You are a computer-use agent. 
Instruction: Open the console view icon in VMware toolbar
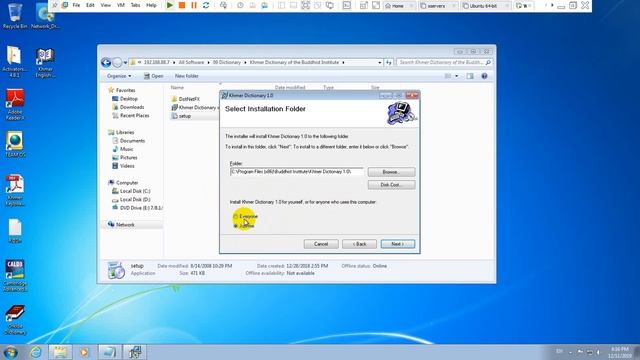[x=347, y=5]
